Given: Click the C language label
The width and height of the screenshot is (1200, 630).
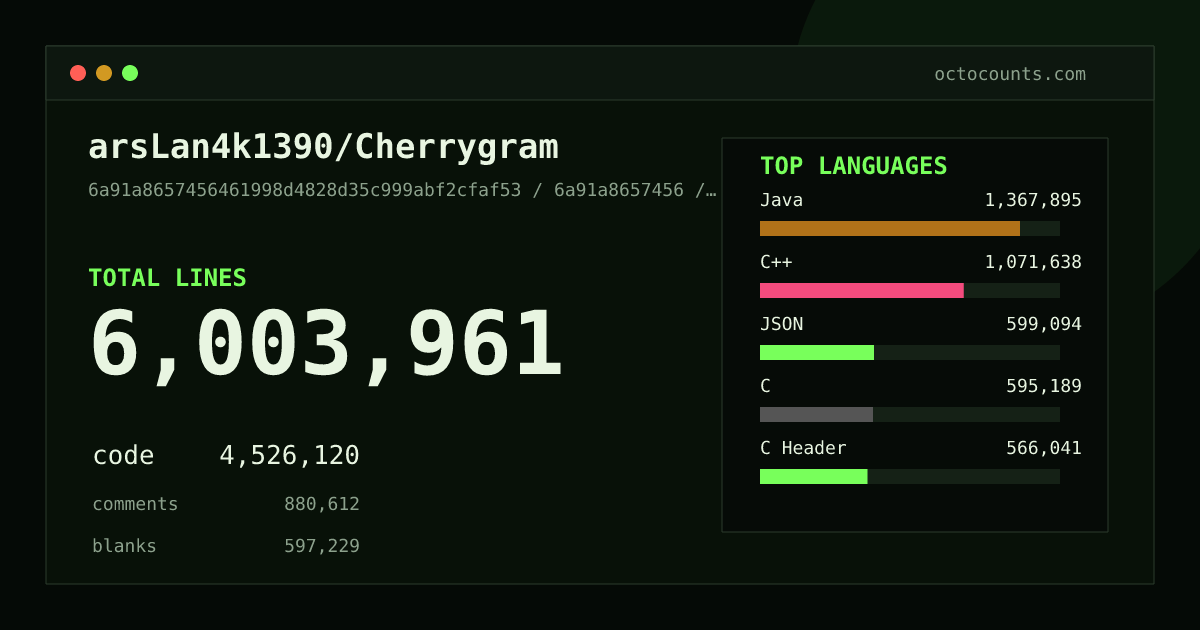Looking at the screenshot, I should (x=765, y=386).
